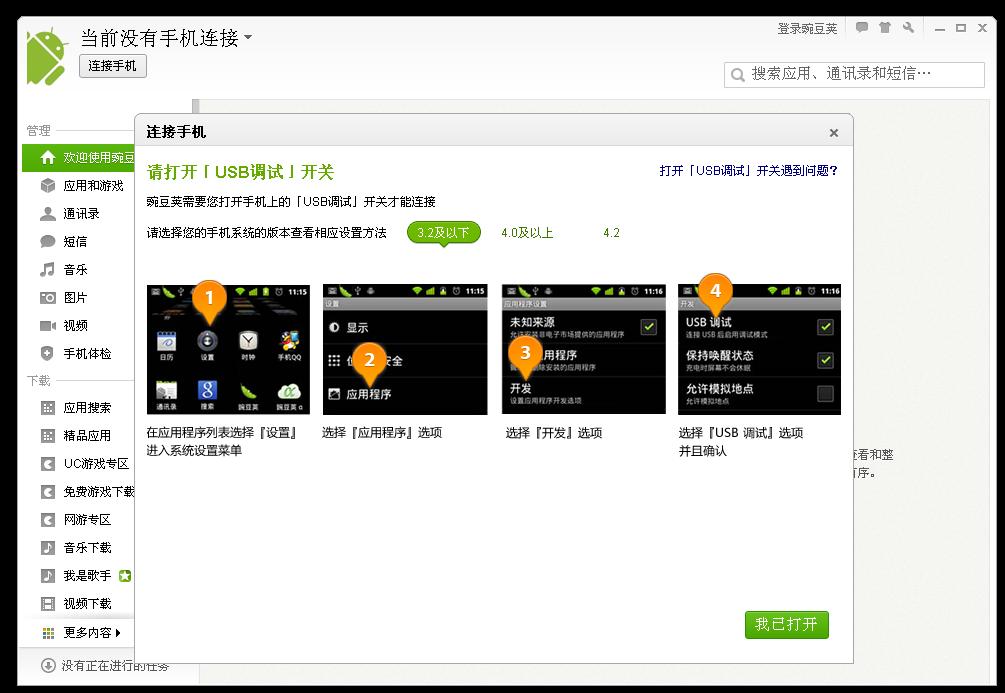Image resolution: width=1005 pixels, height=693 pixels.
Task: Open 网游专区 in the sidebar
Action: (x=78, y=520)
